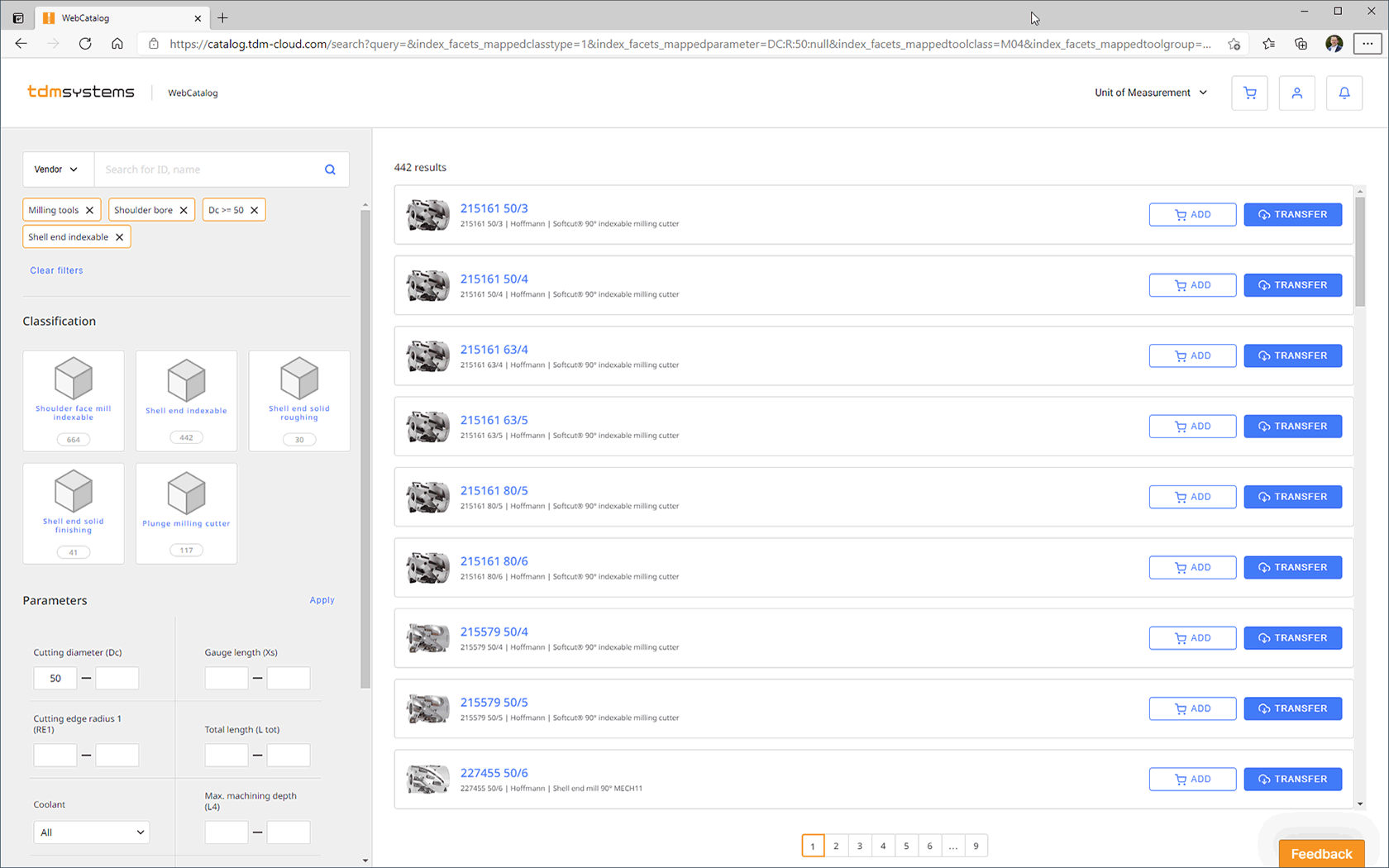The height and width of the screenshot is (868, 1389).
Task: Click Cutting diameter maximum field
Action: tap(117, 679)
